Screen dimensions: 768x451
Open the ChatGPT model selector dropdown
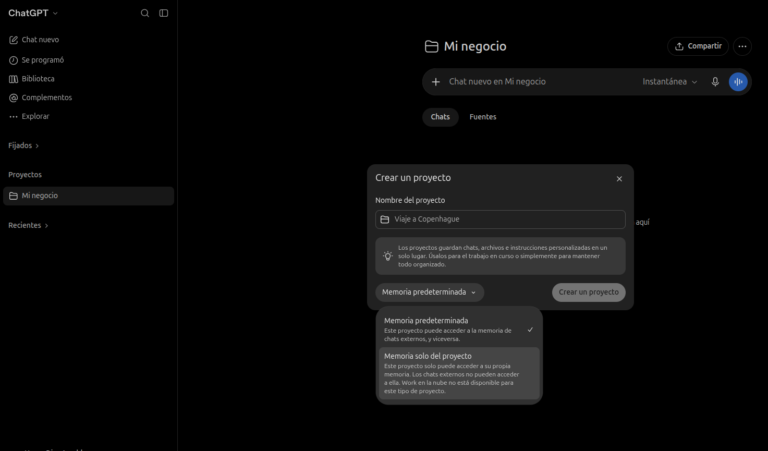coord(33,13)
